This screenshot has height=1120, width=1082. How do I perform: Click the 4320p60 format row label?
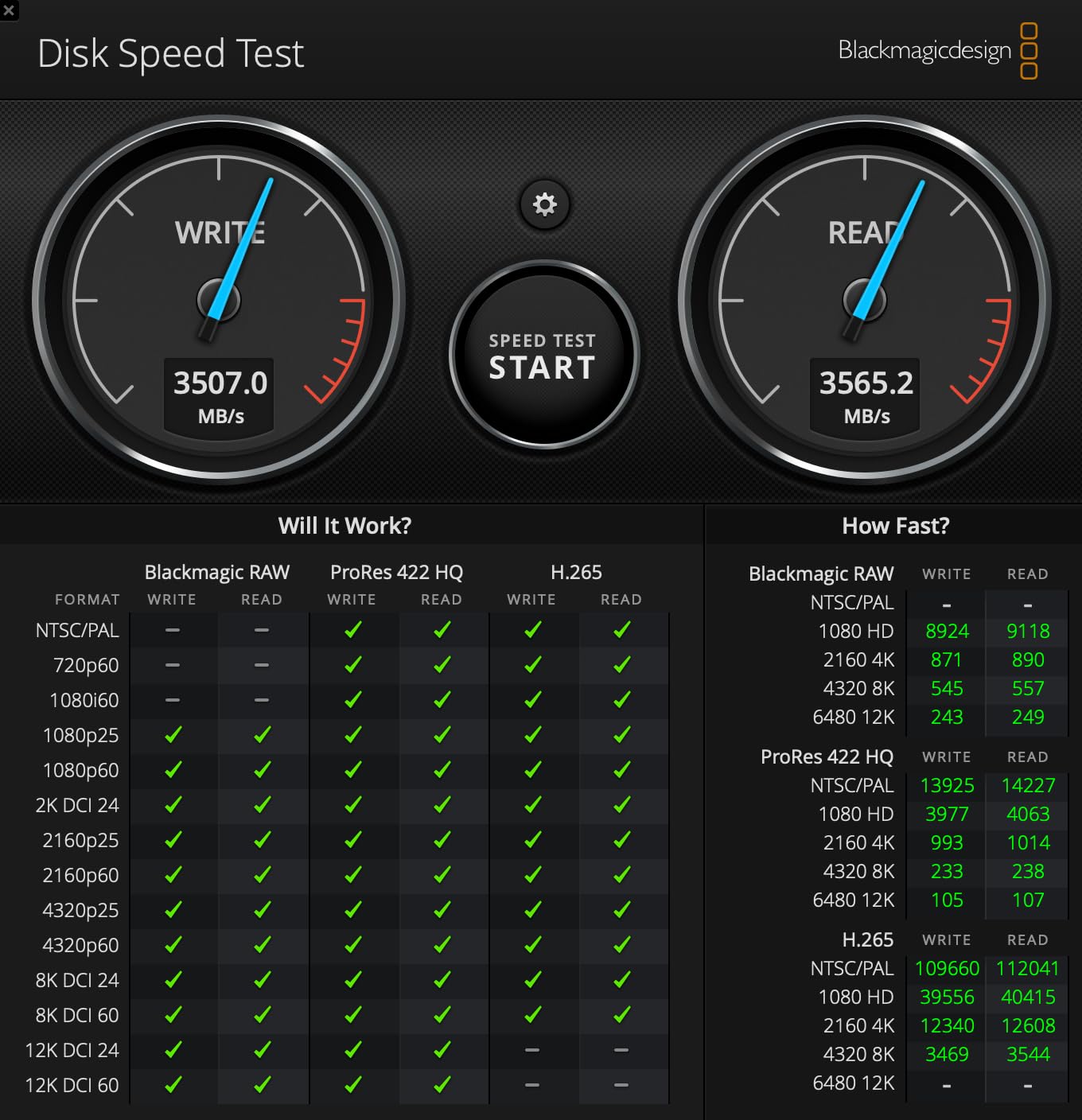point(81,945)
